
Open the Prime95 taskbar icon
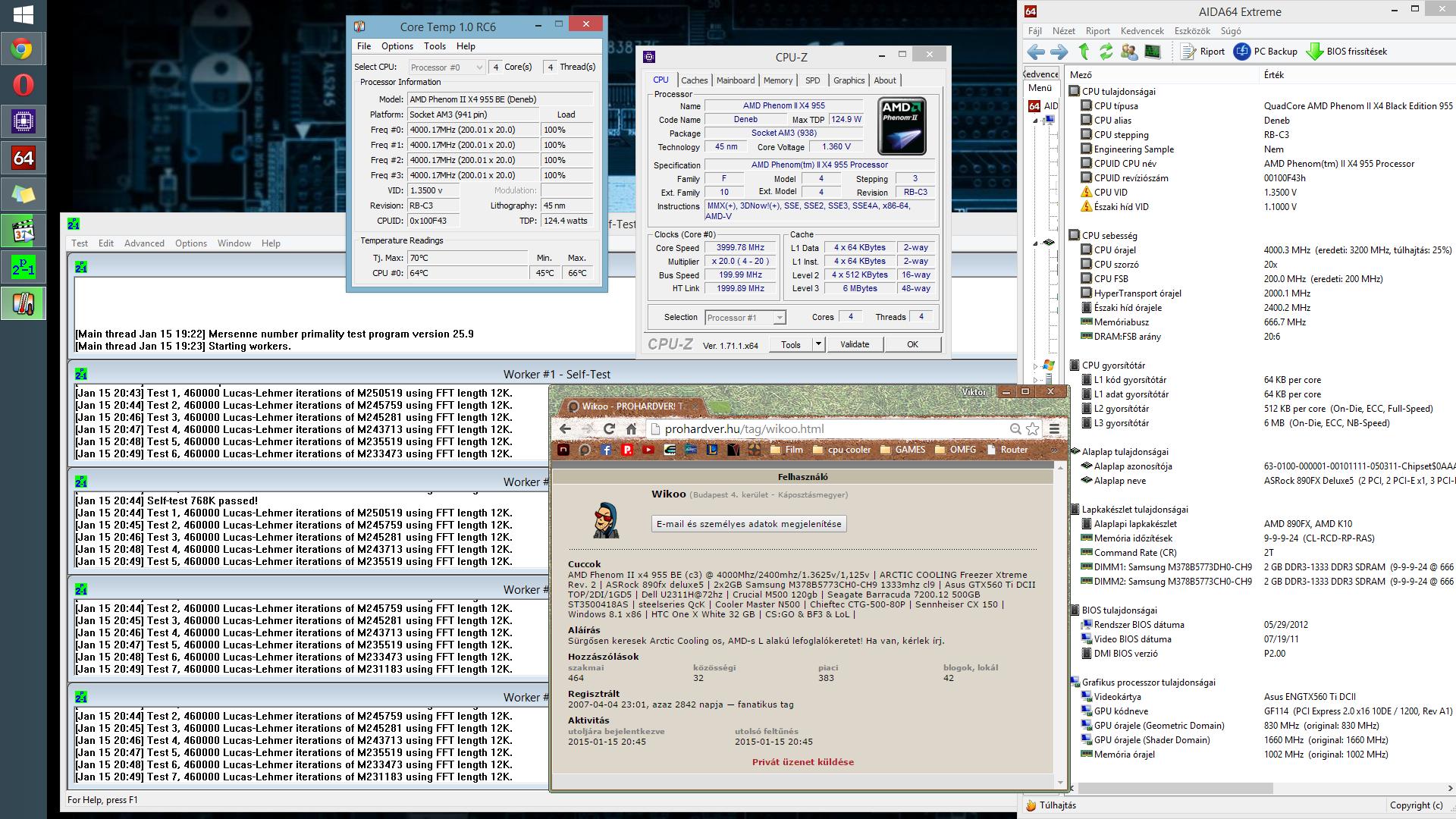click(23, 267)
